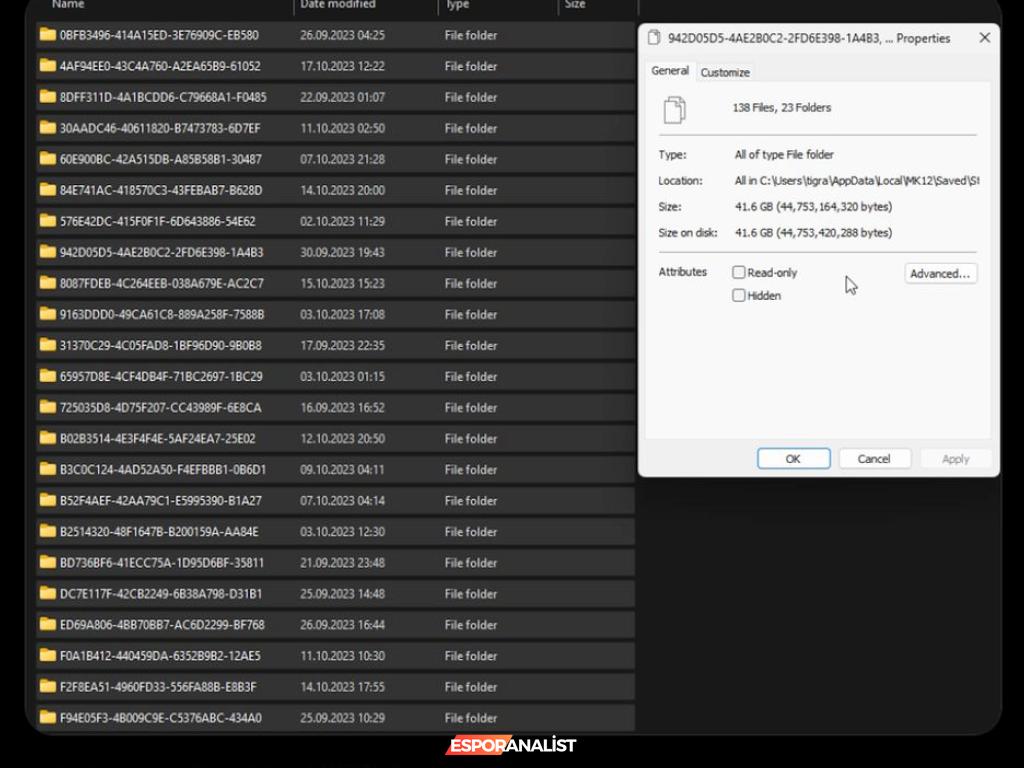Click folder icon for 0BFB3496-414A15ED-3E76909C-EB580
Image resolution: width=1024 pixels, height=768 pixels.
coord(47,35)
